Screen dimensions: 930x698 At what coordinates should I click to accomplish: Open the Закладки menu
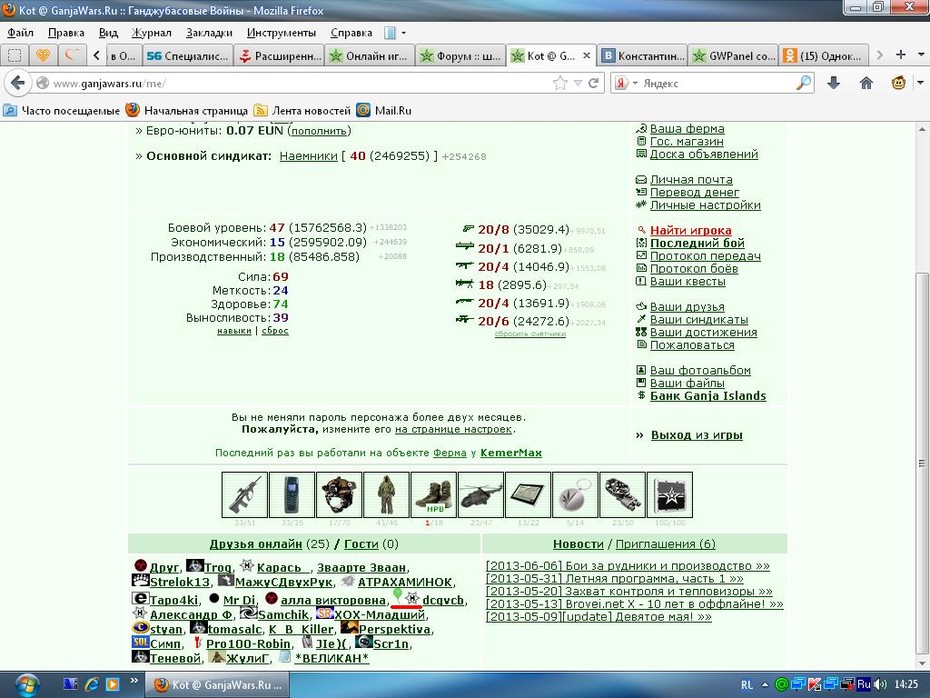209,33
